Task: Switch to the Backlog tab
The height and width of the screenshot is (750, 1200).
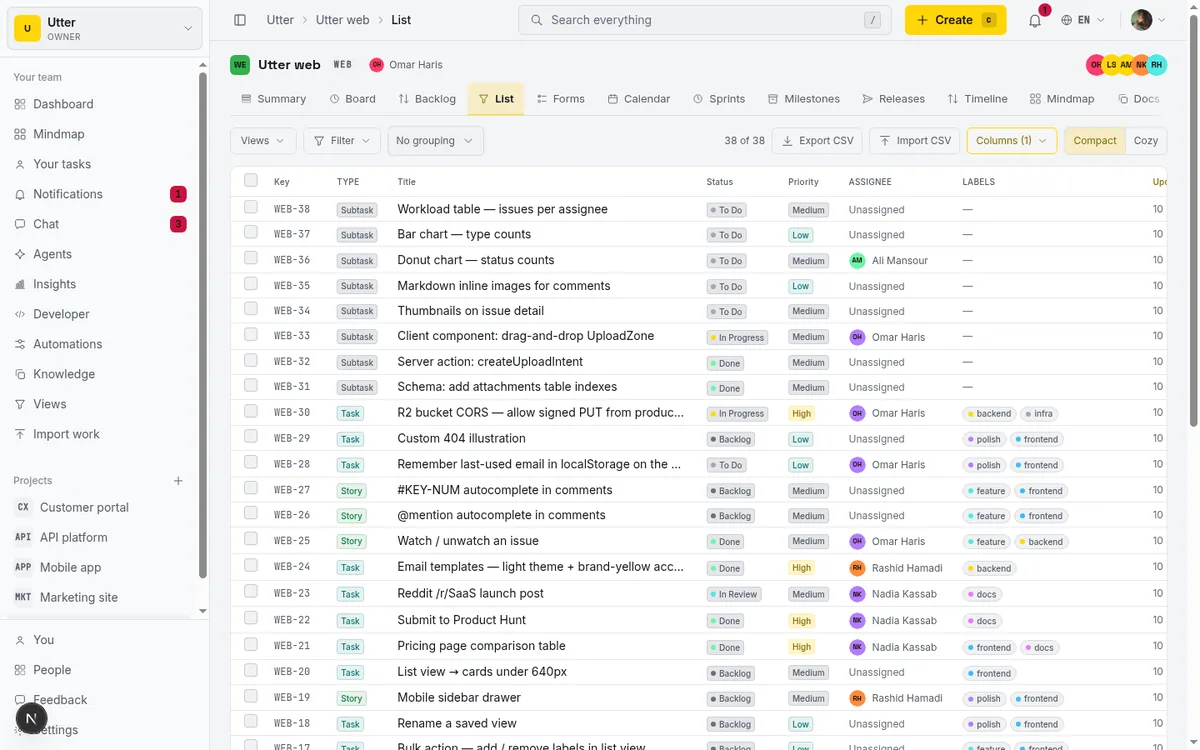Action: click(x=427, y=99)
